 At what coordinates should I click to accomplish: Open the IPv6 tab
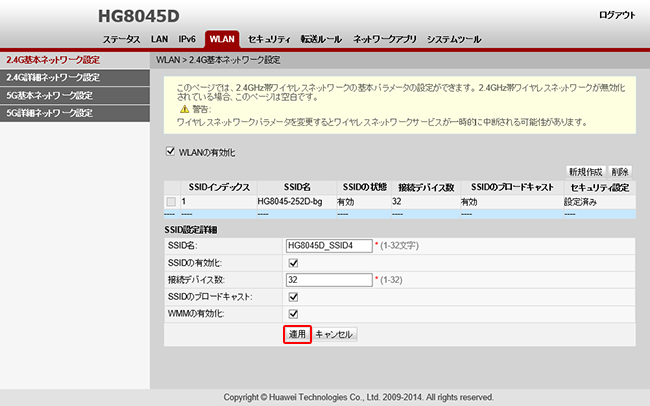pos(187,40)
